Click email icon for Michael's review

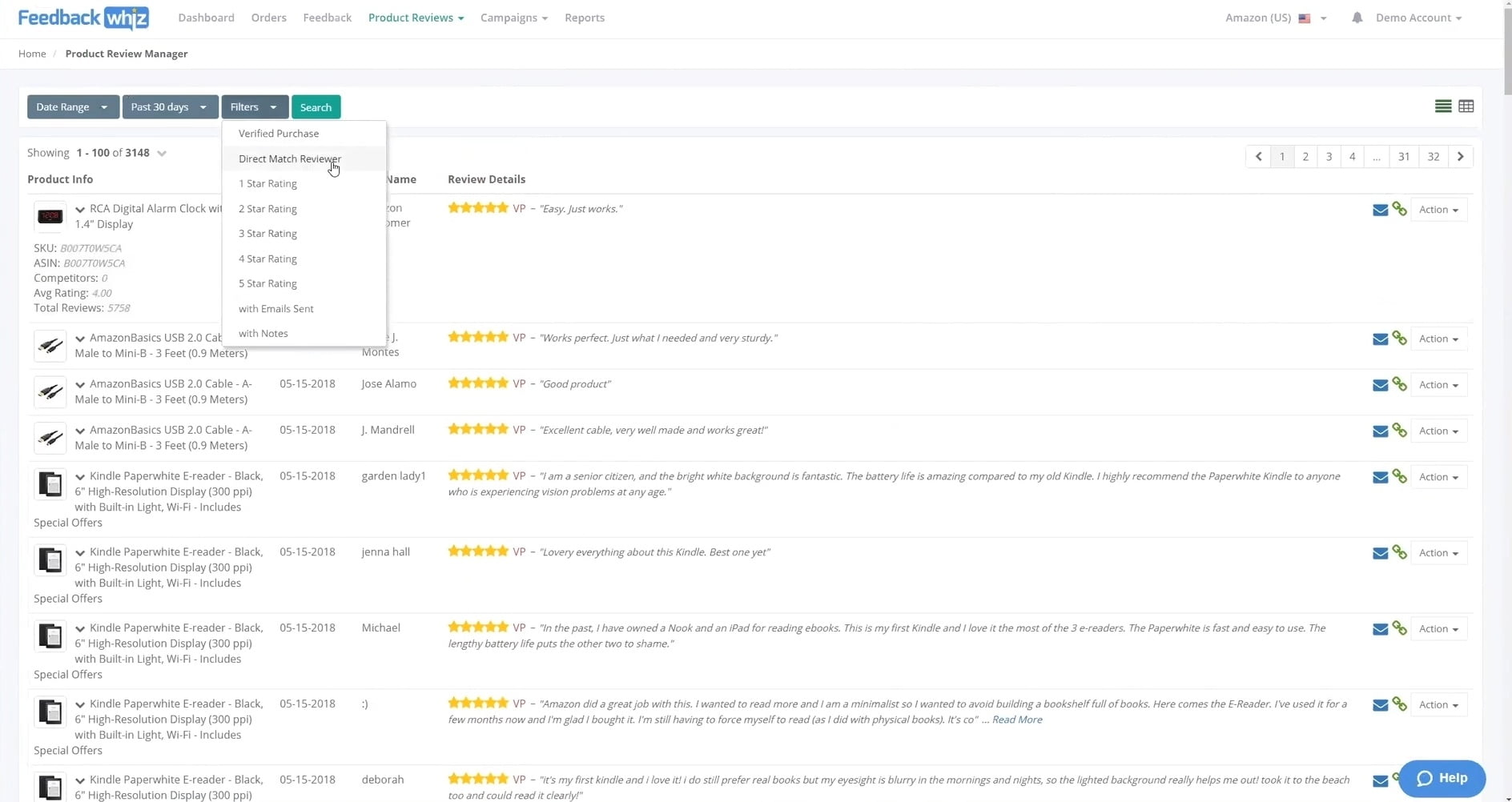click(1380, 629)
